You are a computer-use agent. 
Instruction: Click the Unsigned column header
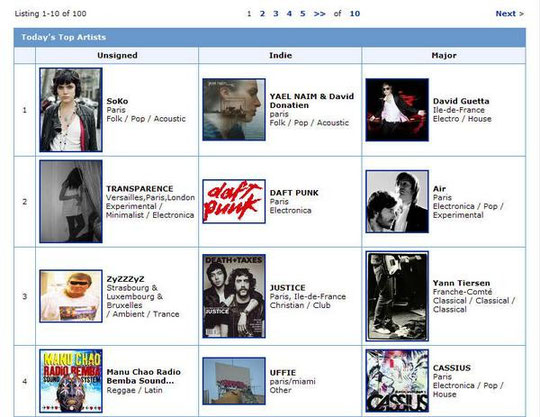click(x=117, y=55)
